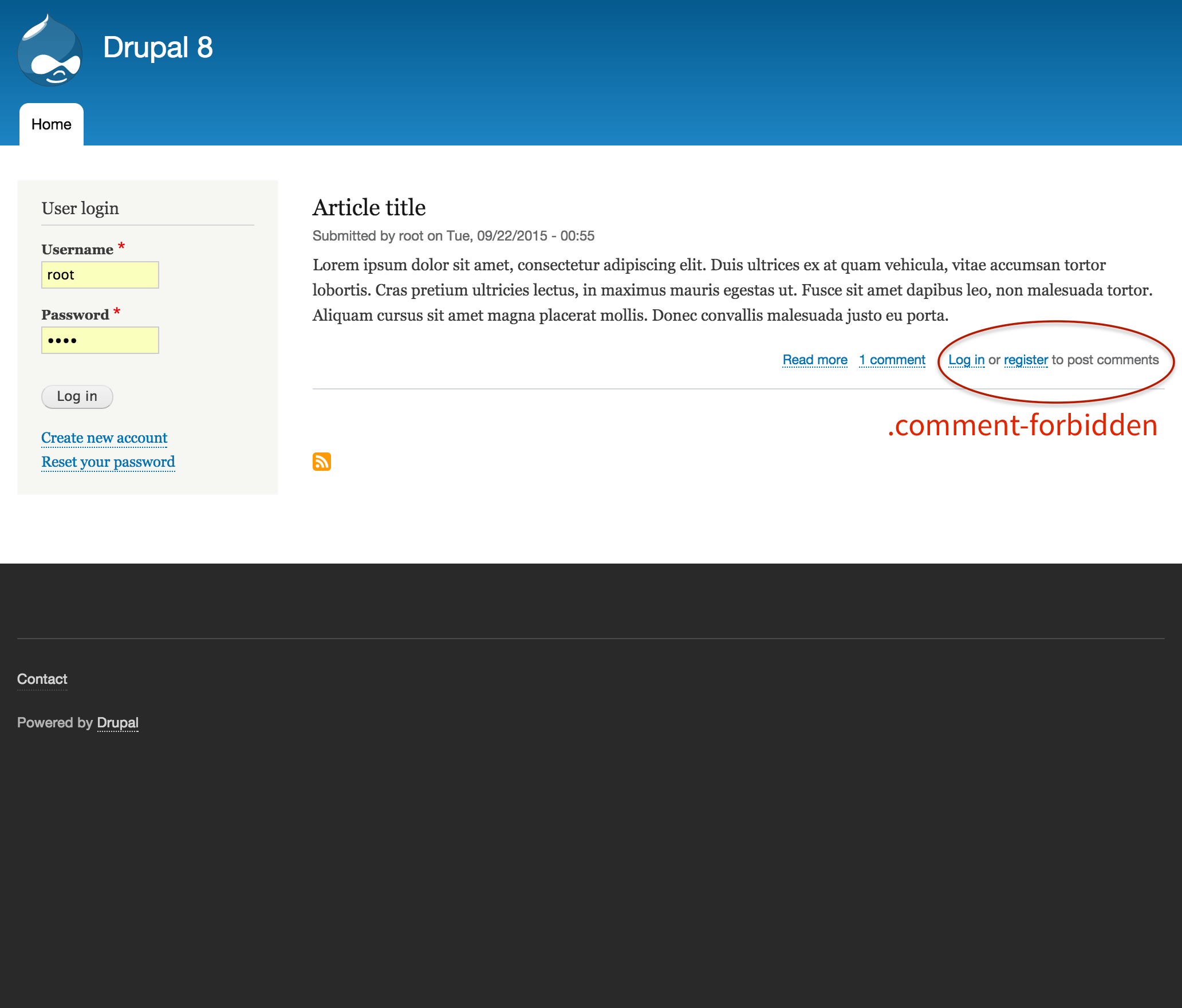Click the orange RSS feed icon
Screen dimensions: 1182x1008
pyautogui.click(x=322, y=462)
